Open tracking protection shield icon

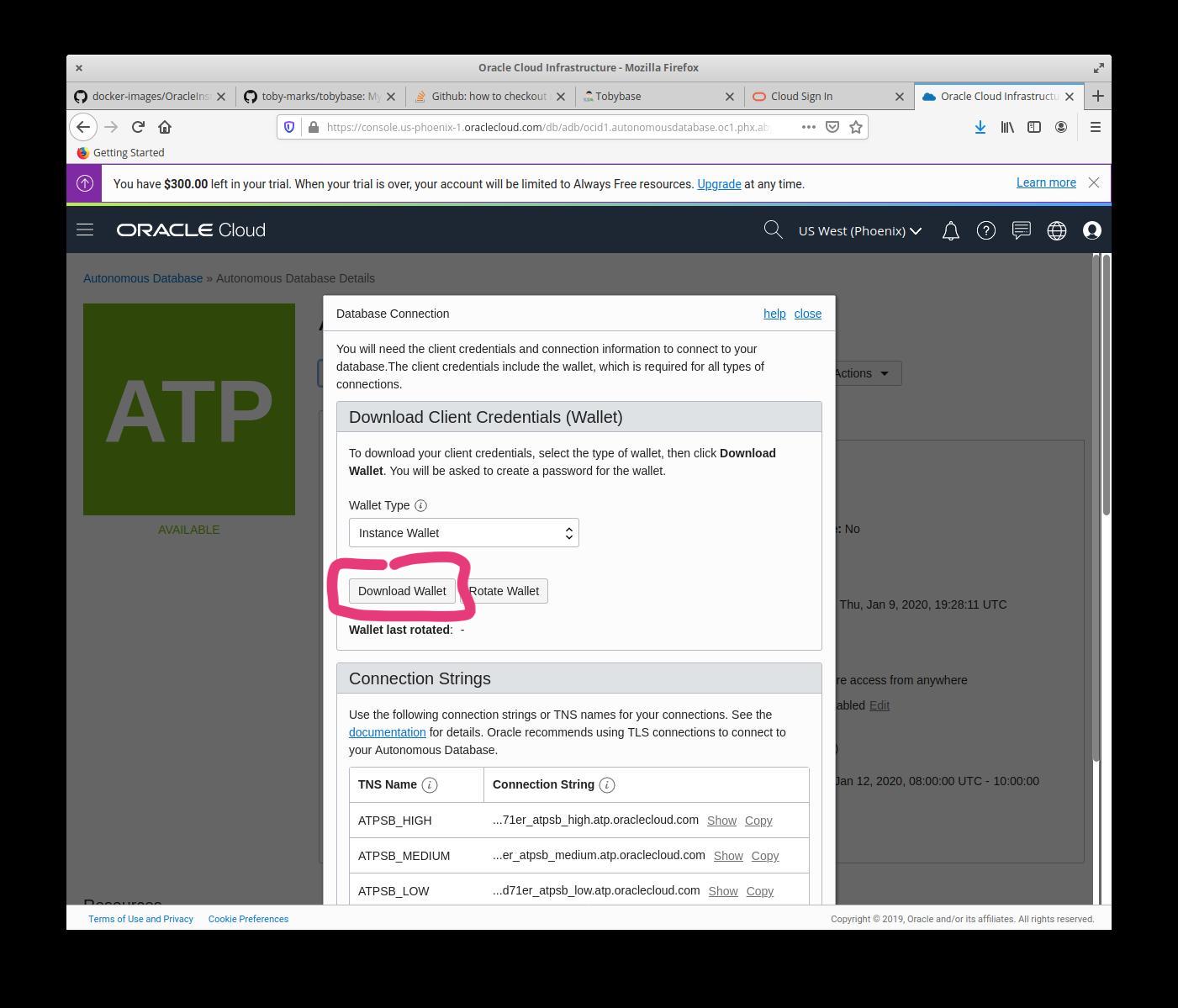289,127
